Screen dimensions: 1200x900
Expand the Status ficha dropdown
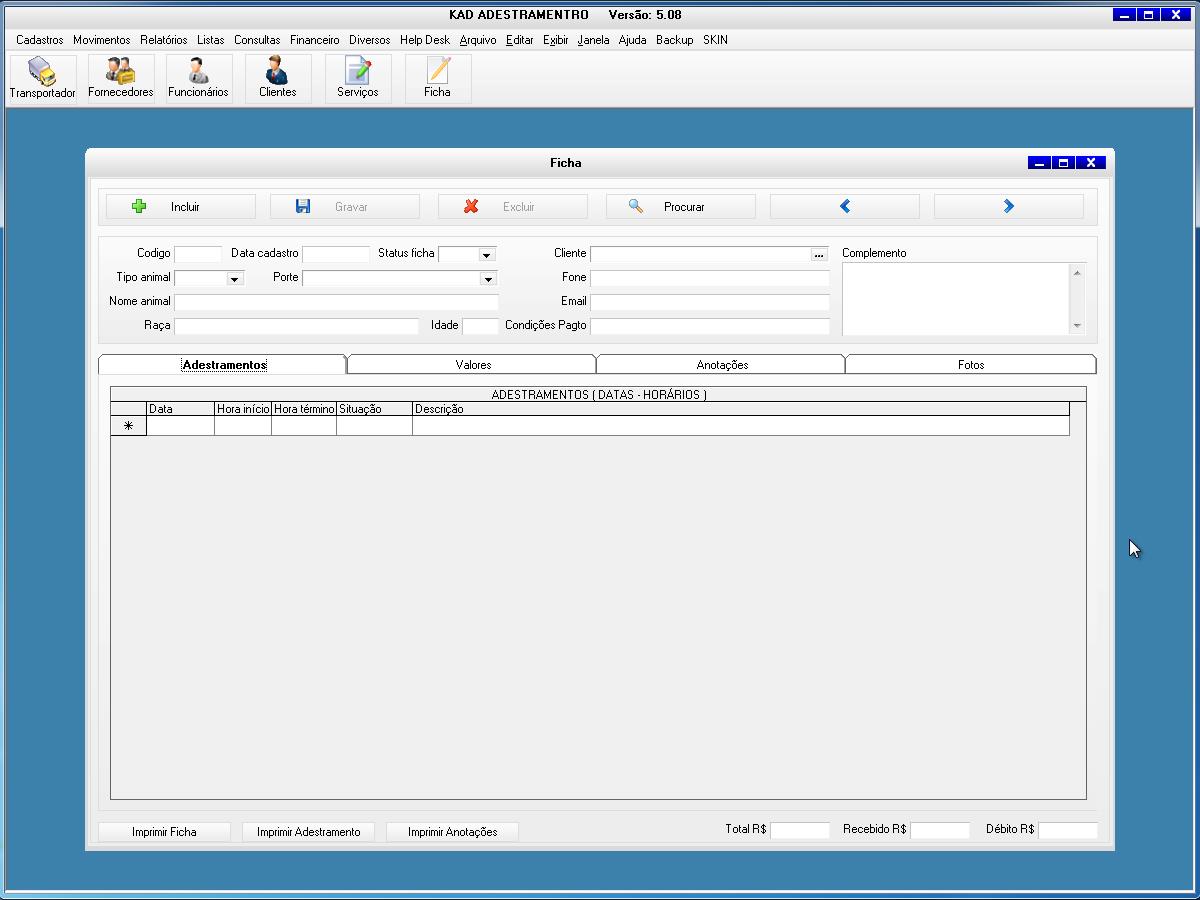[486, 255]
